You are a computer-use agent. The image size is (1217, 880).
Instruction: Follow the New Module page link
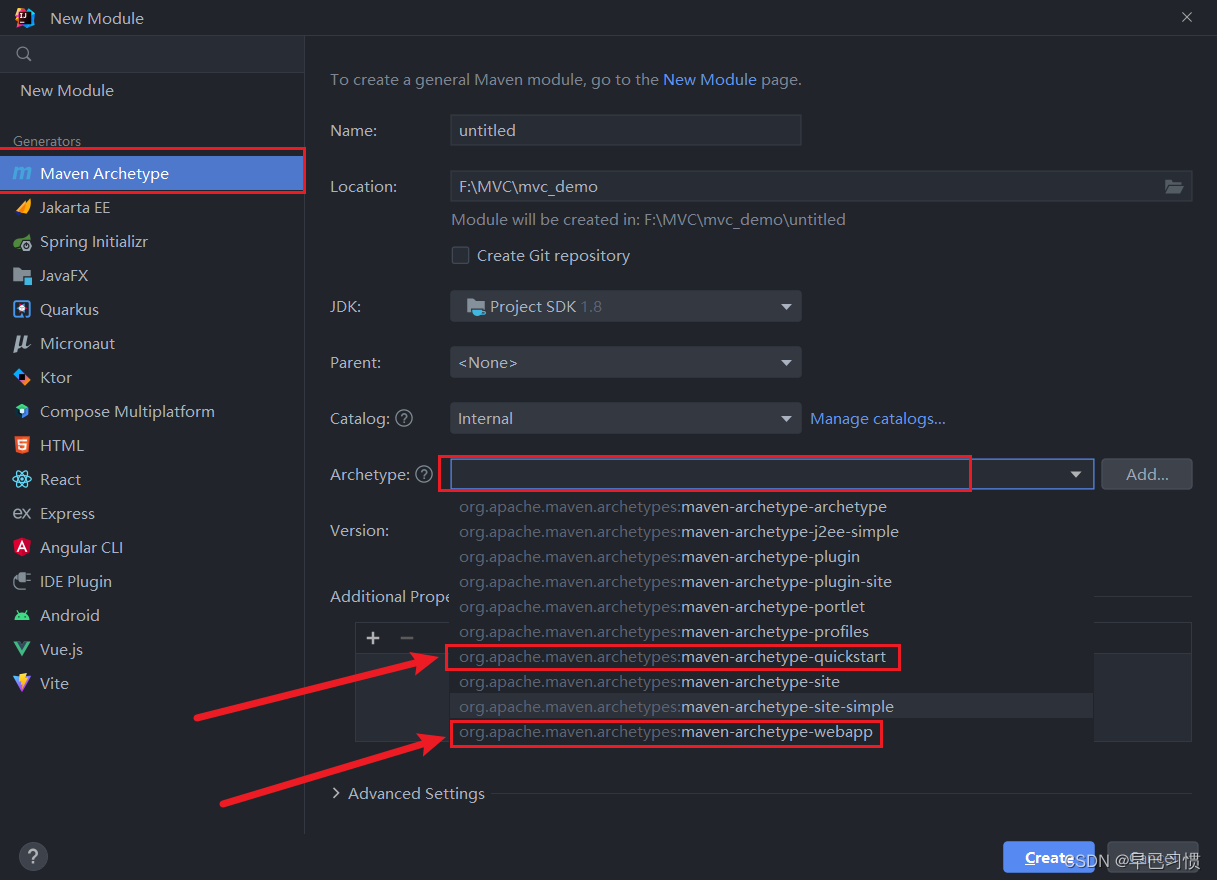(x=710, y=80)
